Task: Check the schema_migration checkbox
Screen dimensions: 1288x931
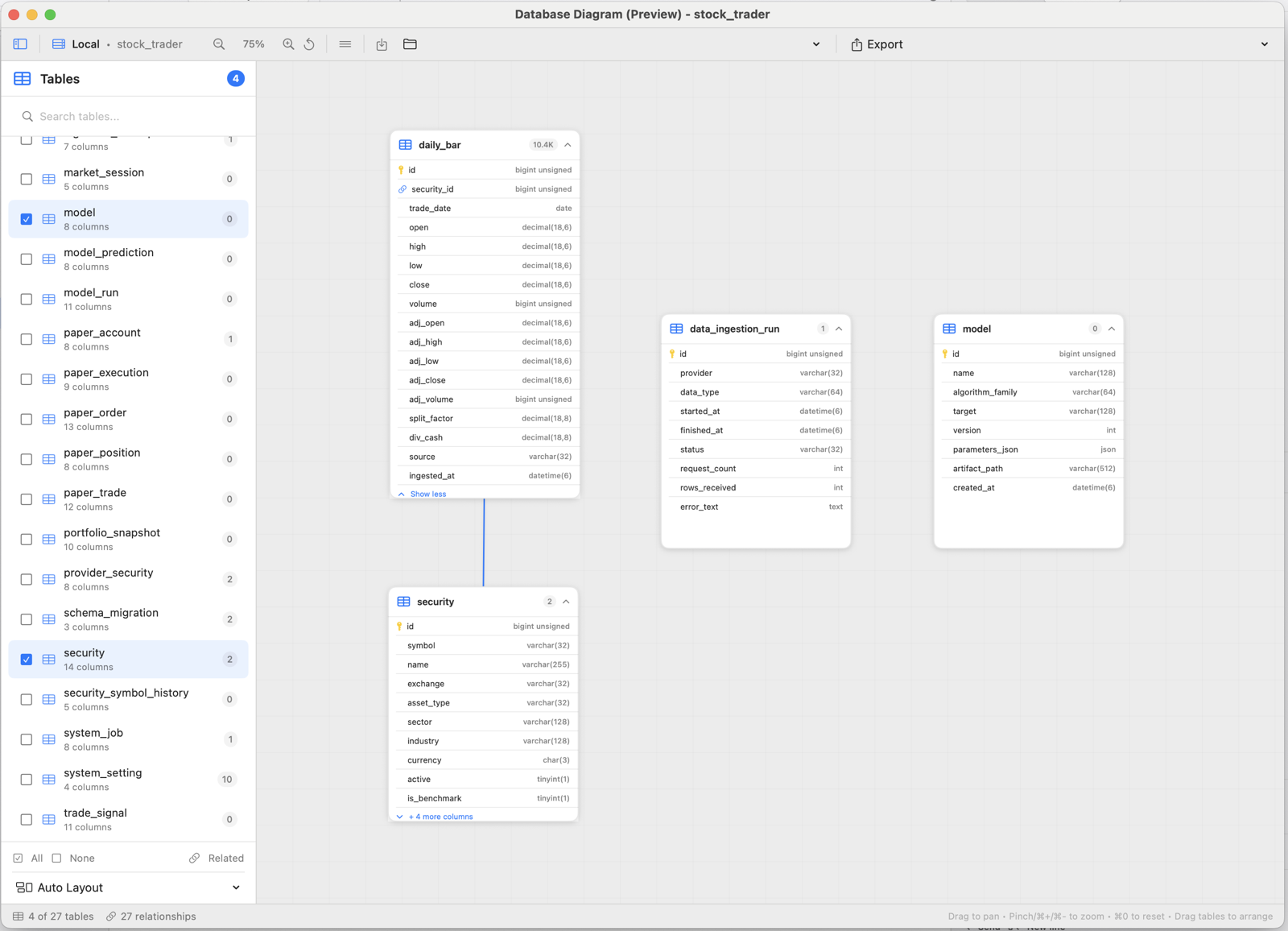Action: [x=27, y=619]
